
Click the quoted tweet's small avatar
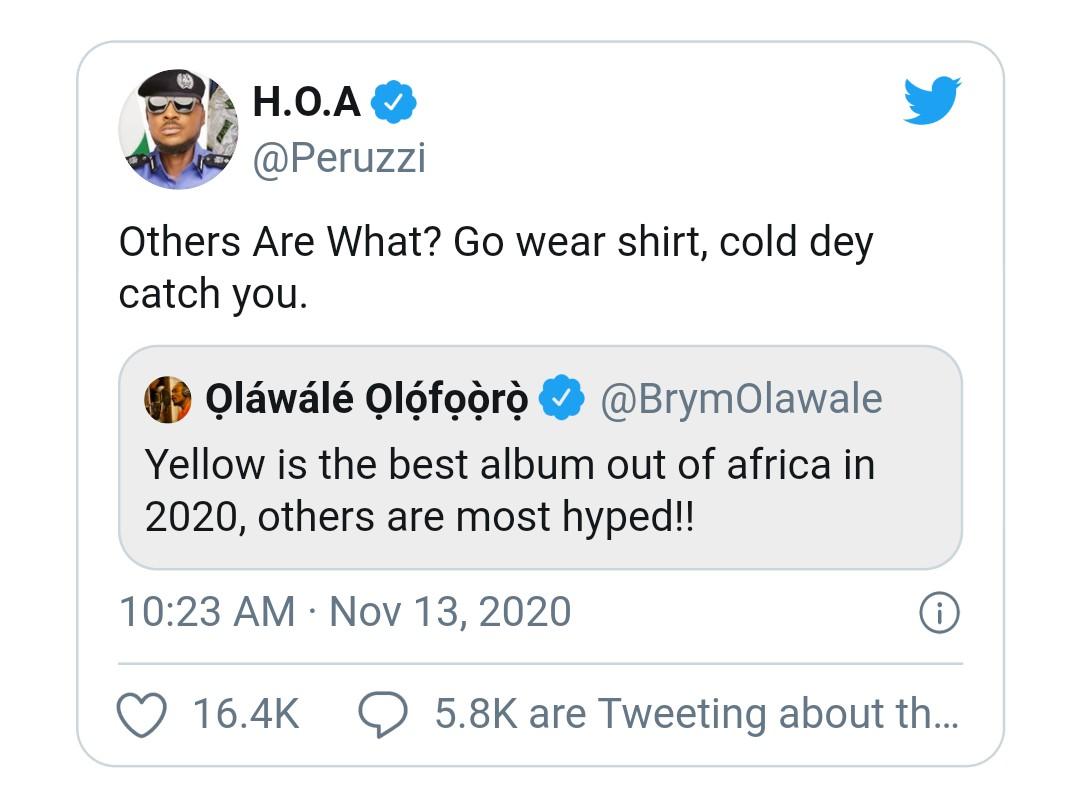pos(167,400)
